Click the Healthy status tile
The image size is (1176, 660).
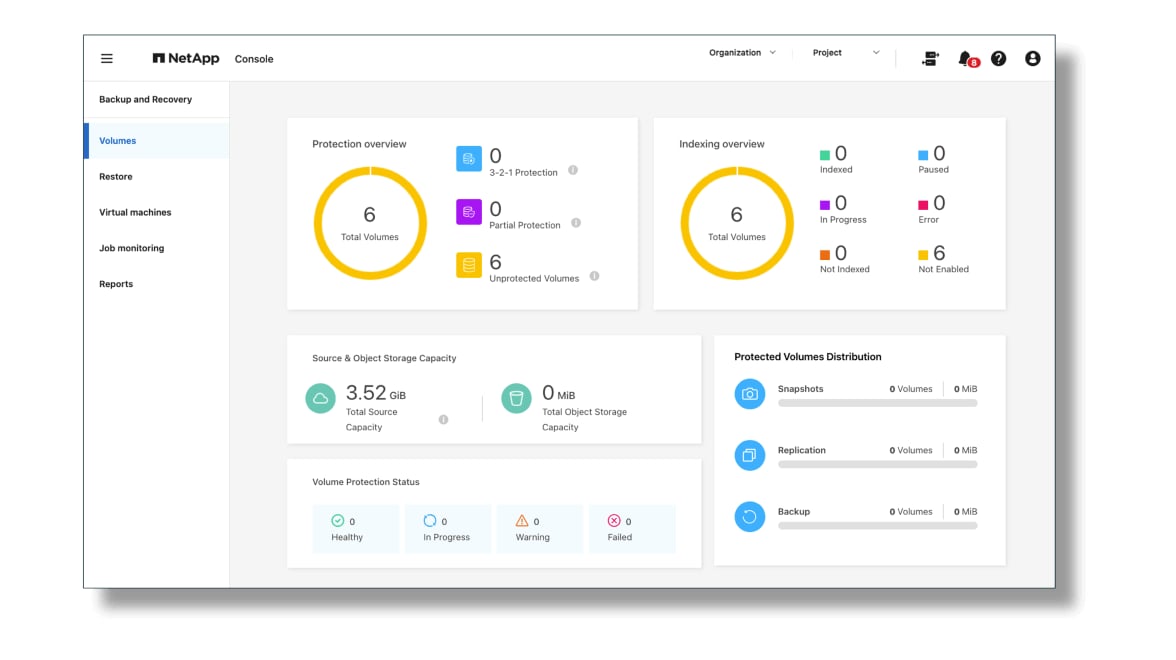(356, 528)
